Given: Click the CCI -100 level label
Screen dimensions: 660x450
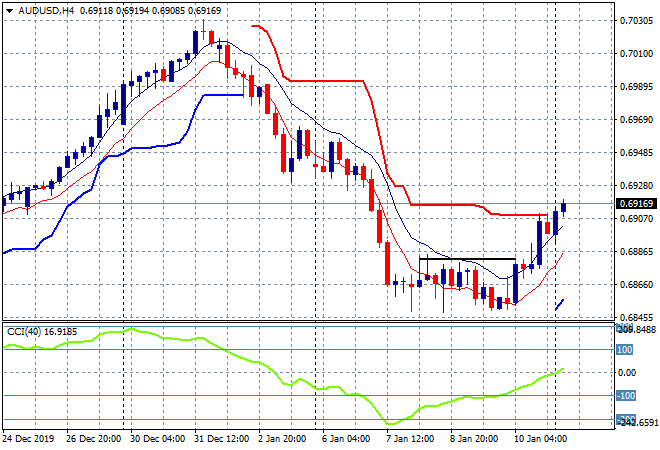Looking at the screenshot, I should [x=625, y=396].
